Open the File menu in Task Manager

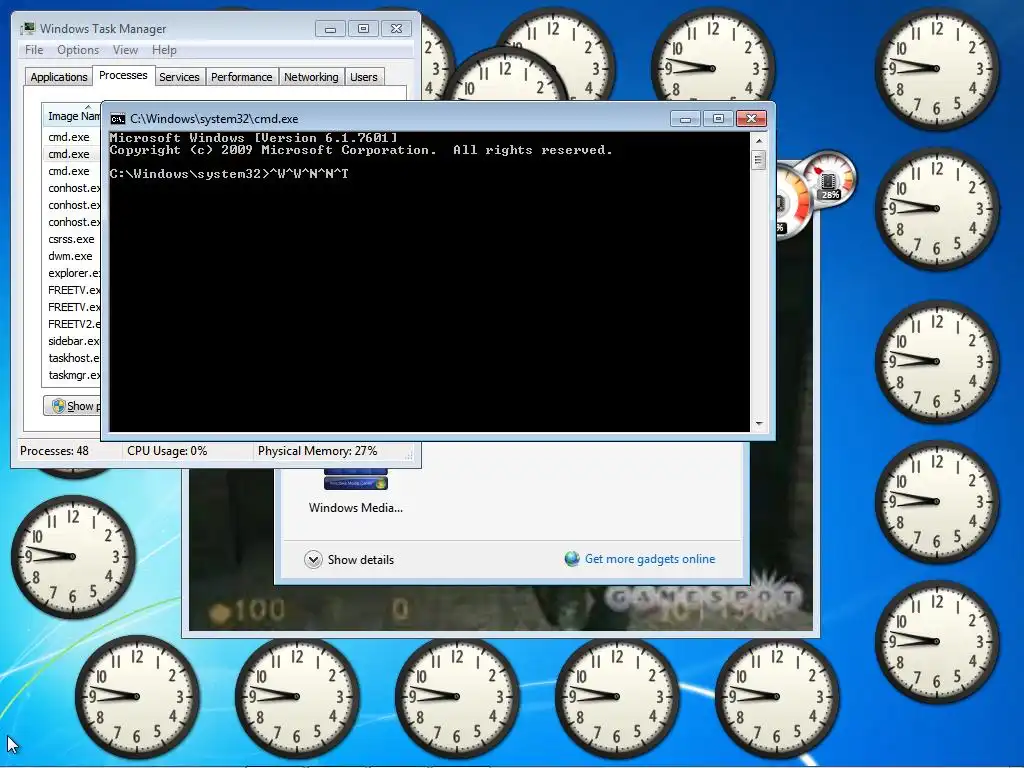34,50
